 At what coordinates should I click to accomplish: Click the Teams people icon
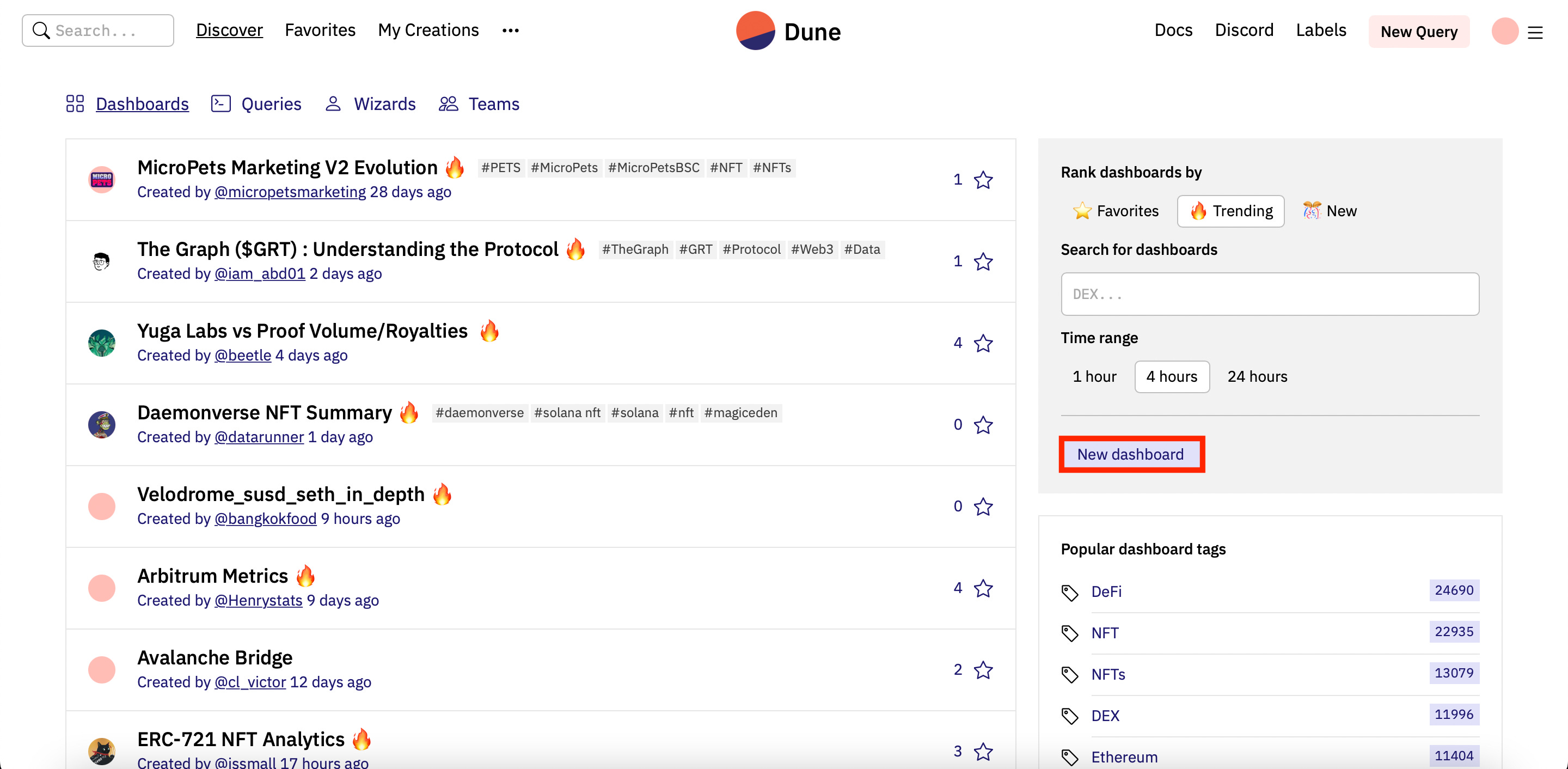pyautogui.click(x=448, y=103)
